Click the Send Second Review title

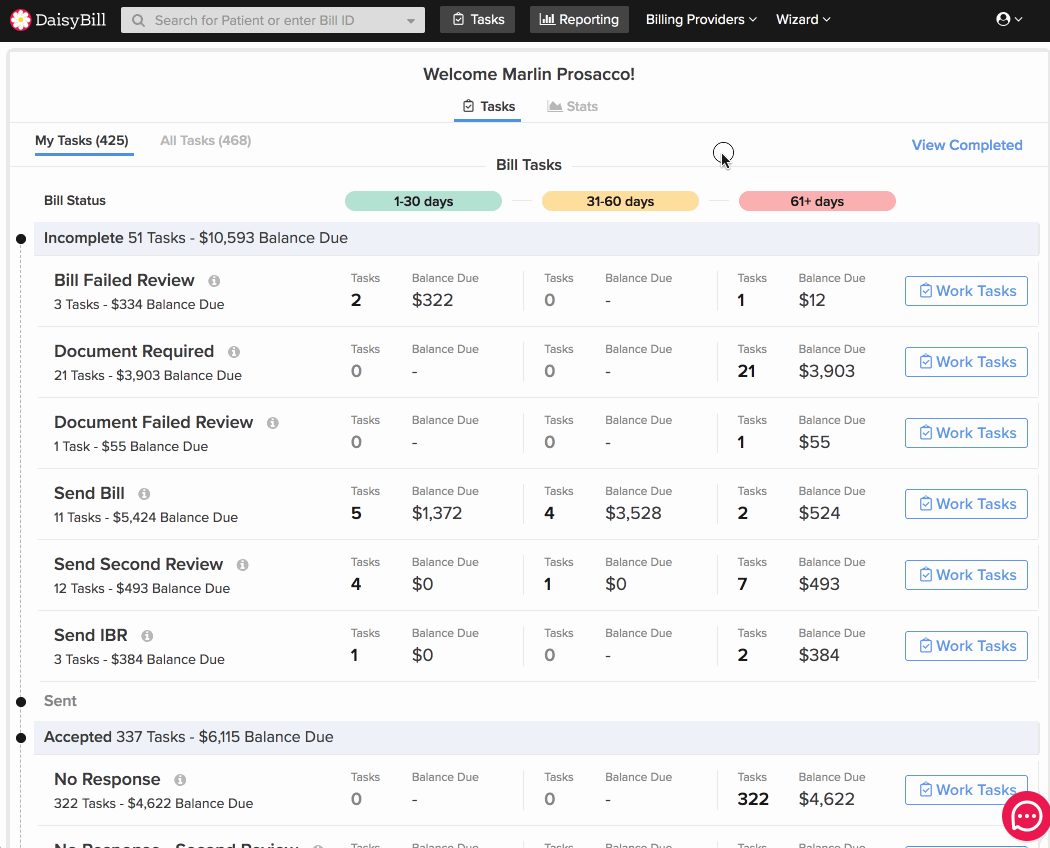pyautogui.click(x=138, y=564)
